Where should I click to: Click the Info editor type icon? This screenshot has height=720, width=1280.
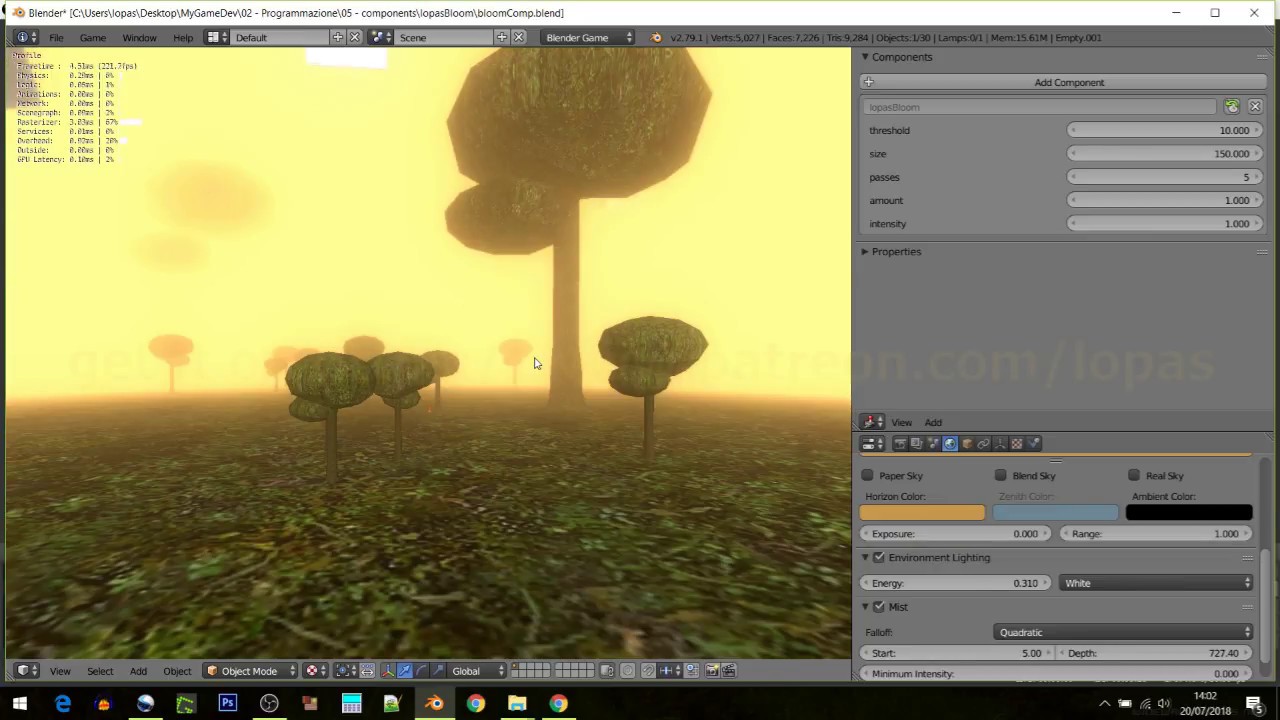[x=24, y=37]
